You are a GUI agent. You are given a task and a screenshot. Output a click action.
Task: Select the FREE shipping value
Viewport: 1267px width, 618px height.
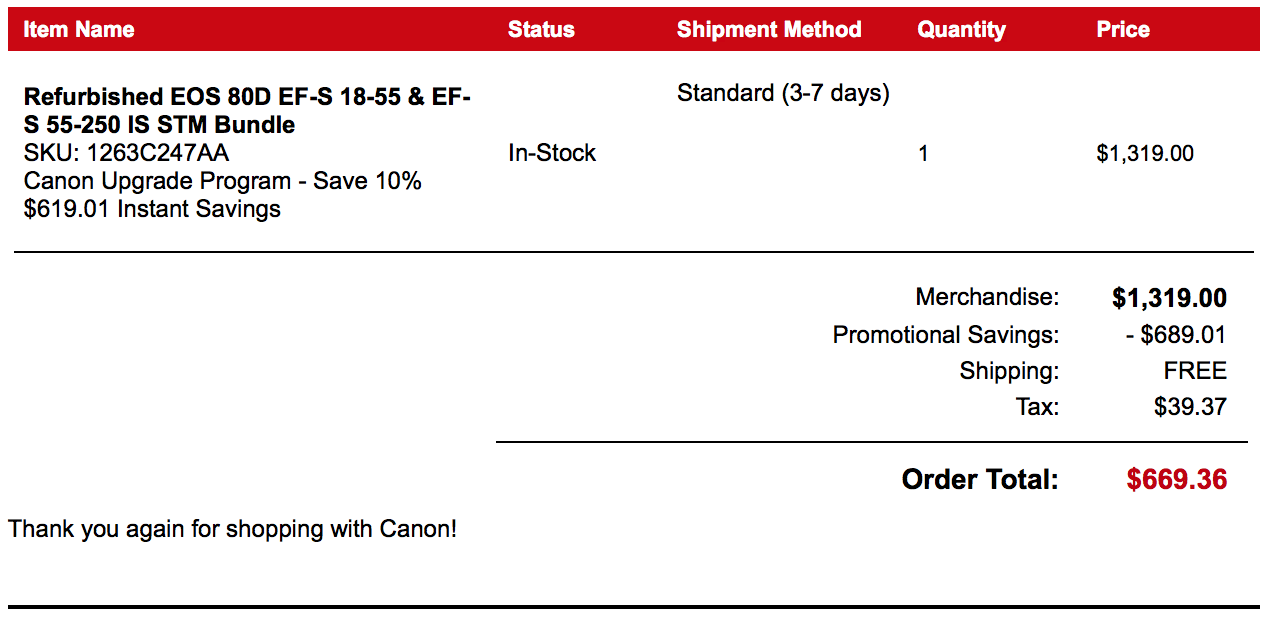[1195, 371]
